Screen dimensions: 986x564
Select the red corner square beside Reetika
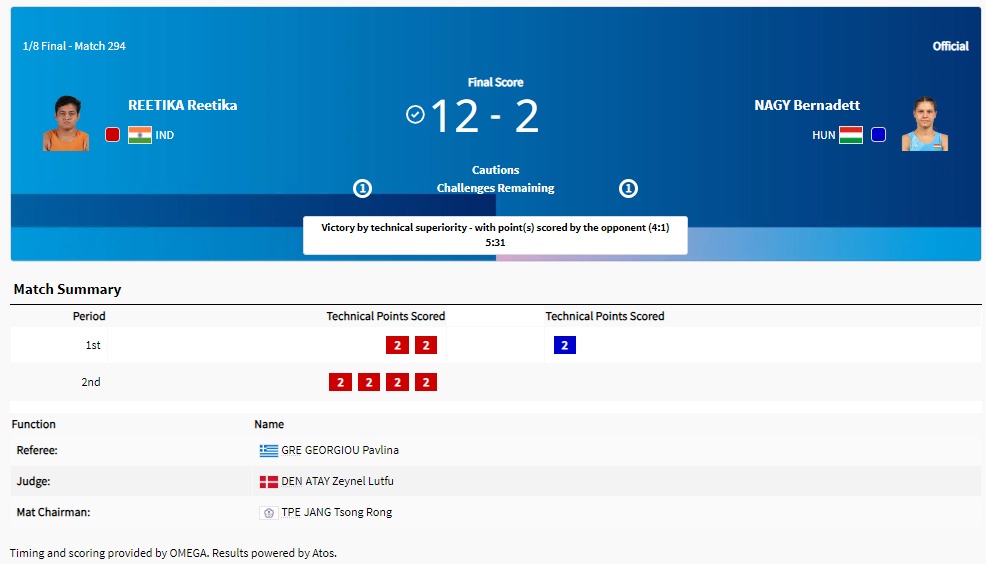point(113,135)
